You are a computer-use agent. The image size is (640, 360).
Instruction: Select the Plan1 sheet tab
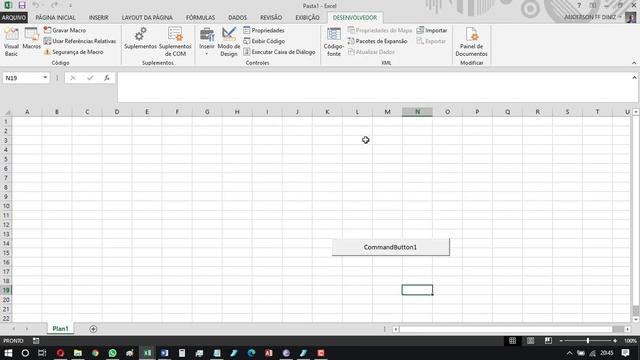click(60, 329)
